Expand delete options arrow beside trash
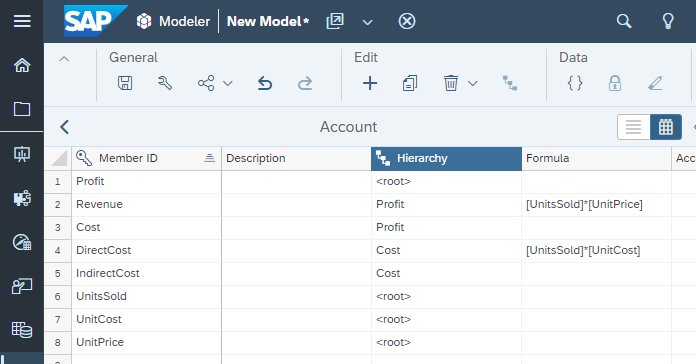 click(x=473, y=83)
